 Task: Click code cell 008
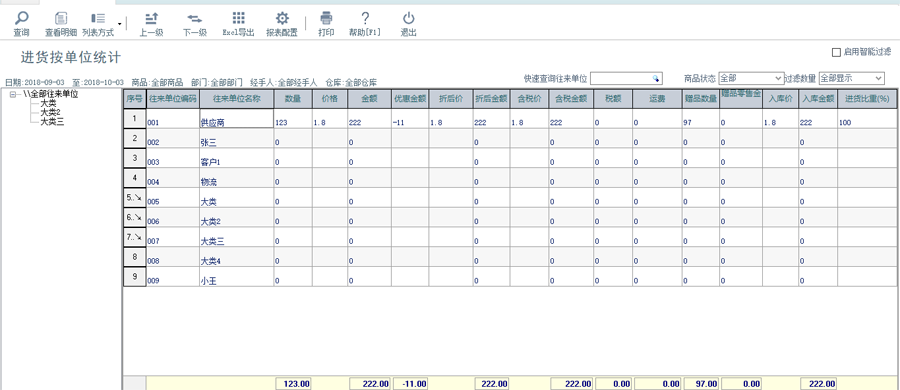point(172,256)
